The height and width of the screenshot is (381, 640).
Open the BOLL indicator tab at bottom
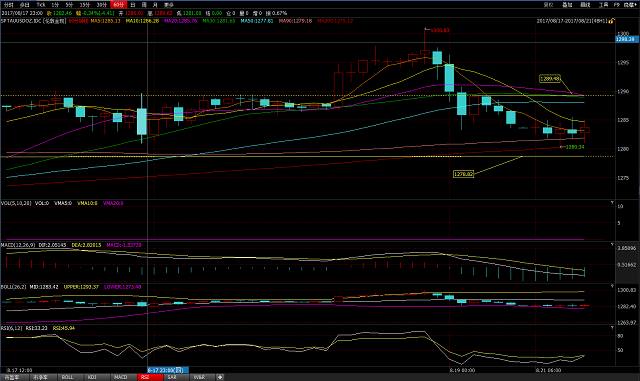(67, 377)
